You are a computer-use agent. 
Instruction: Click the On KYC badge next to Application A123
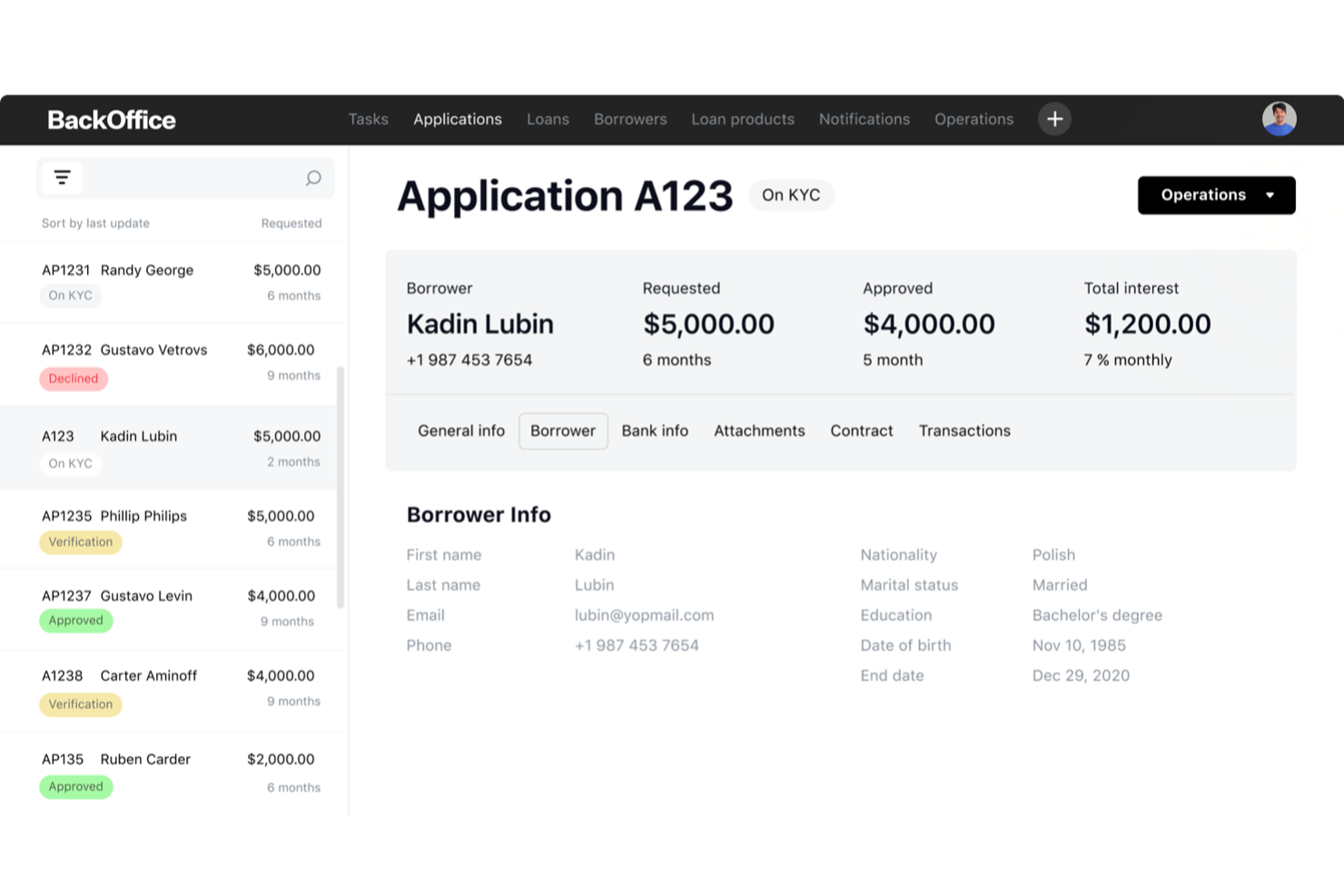(790, 194)
